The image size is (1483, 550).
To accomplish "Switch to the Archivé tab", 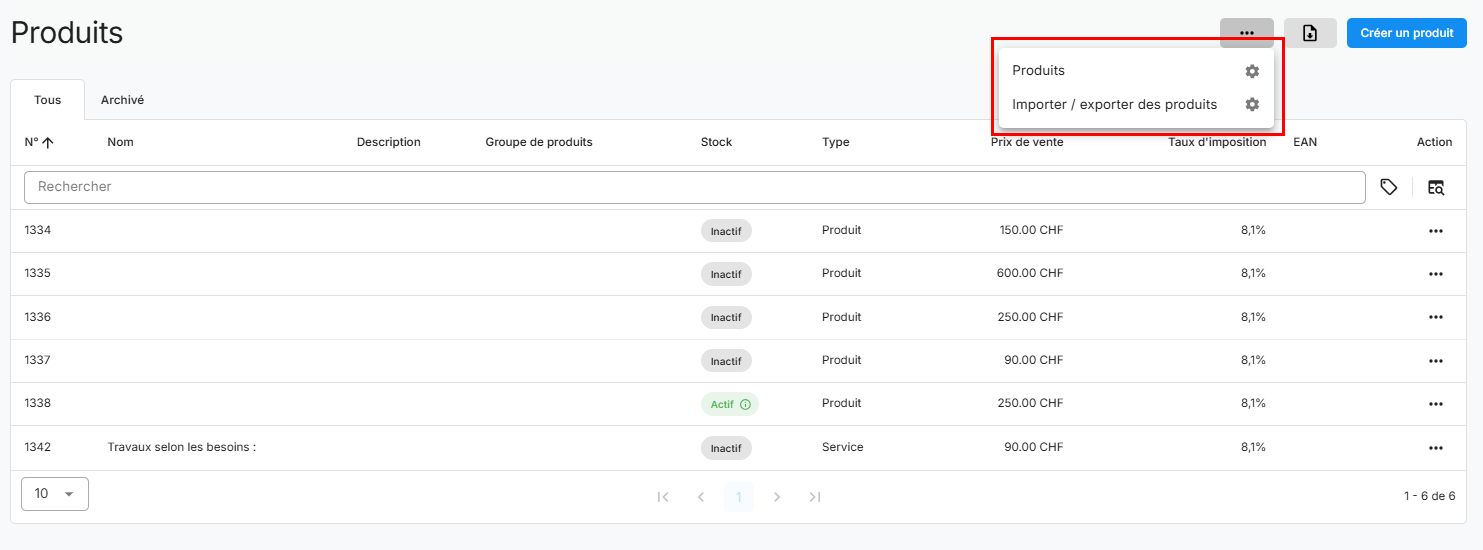I will point(122,100).
